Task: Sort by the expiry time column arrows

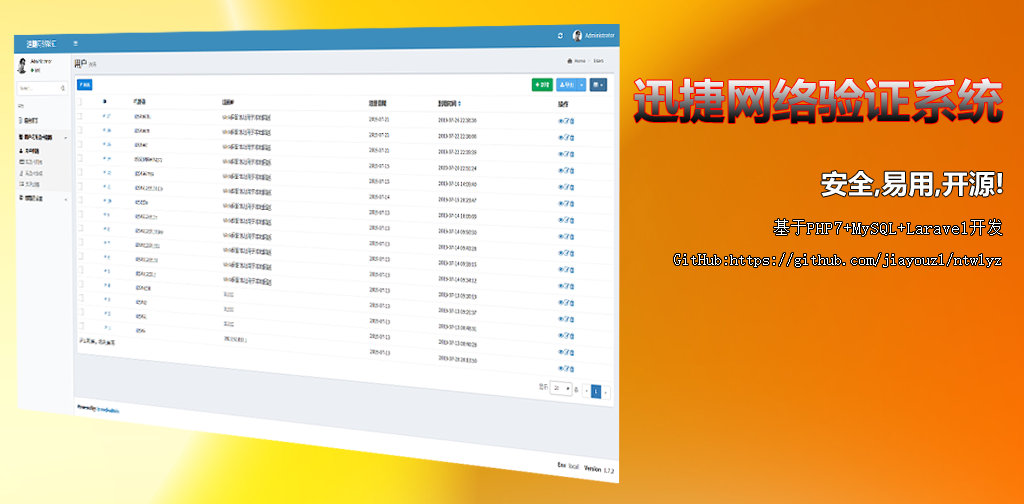Action: (459, 103)
